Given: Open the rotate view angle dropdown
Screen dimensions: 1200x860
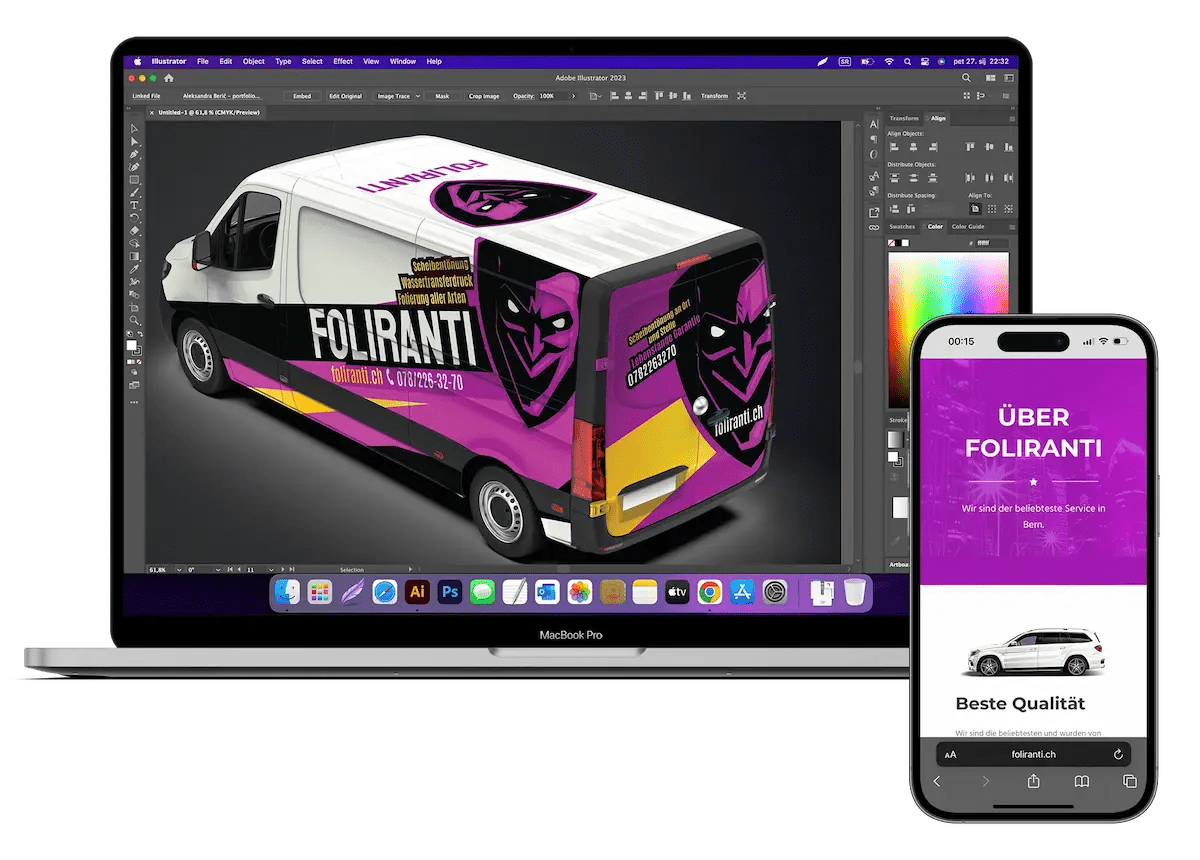Looking at the screenshot, I should [x=218, y=569].
